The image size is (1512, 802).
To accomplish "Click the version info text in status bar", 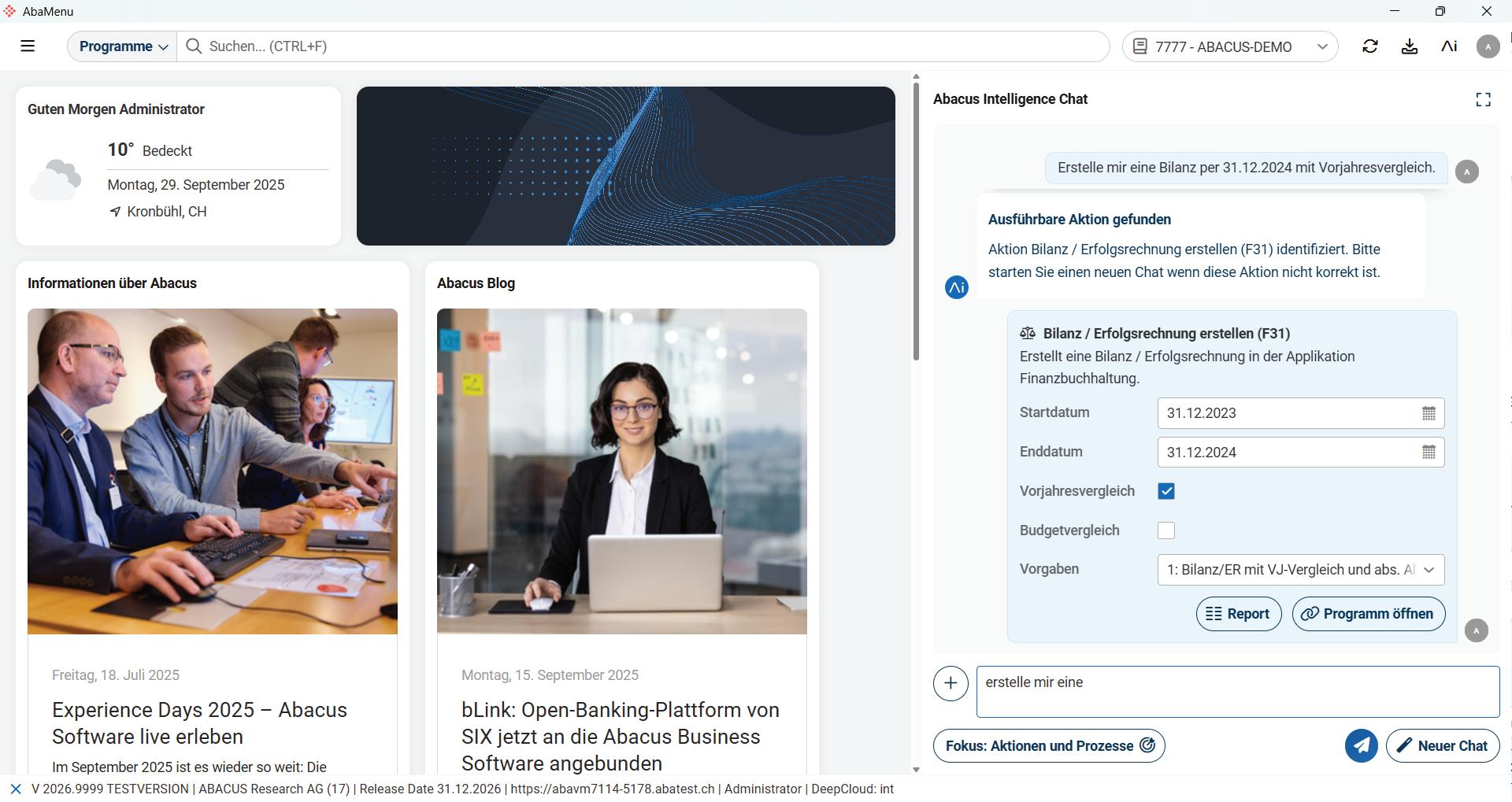I will [462, 789].
